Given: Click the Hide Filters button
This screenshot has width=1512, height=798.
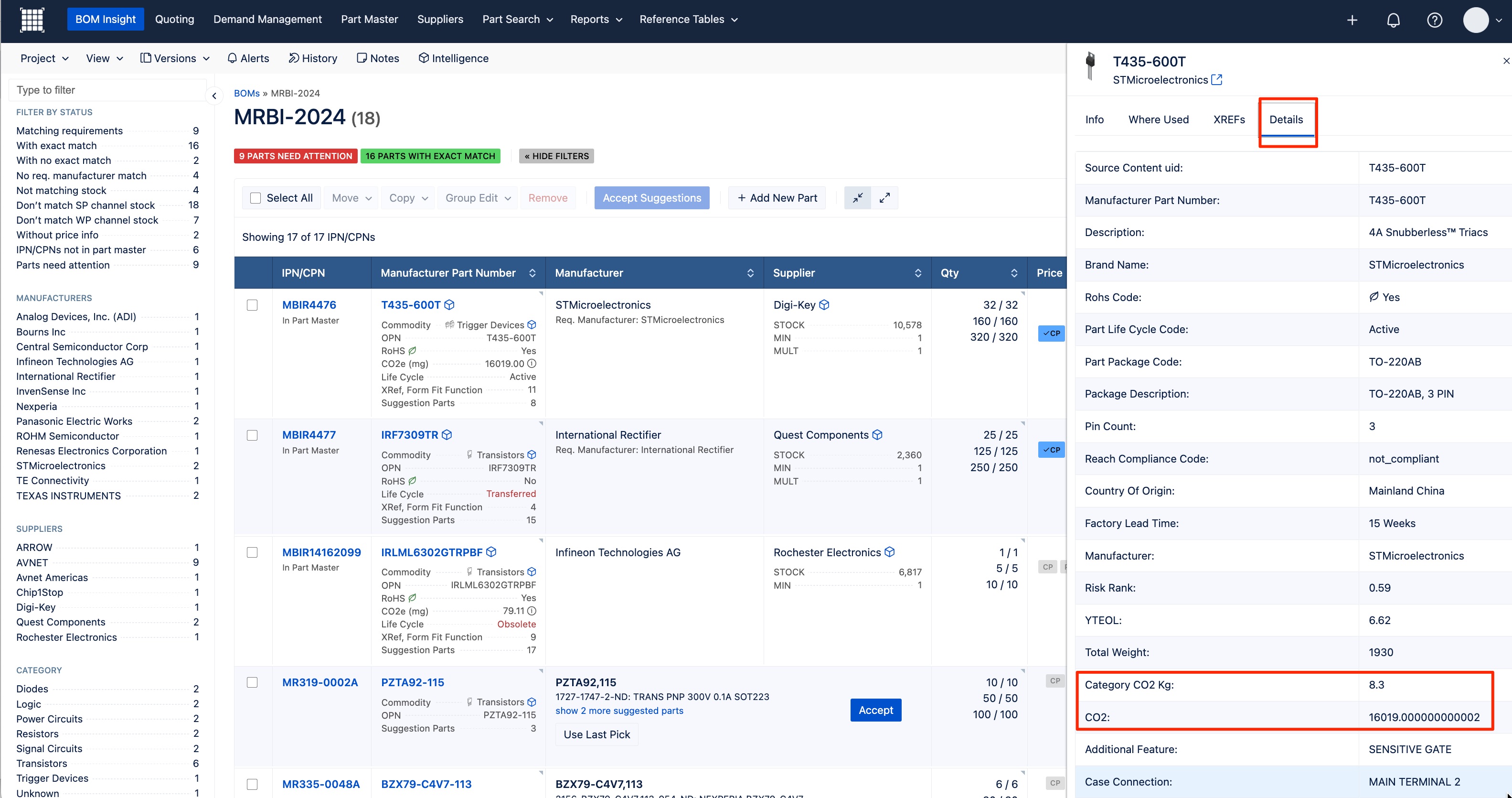Looking at the screenshot, I should pyautogui.click(x=556, y=156).
